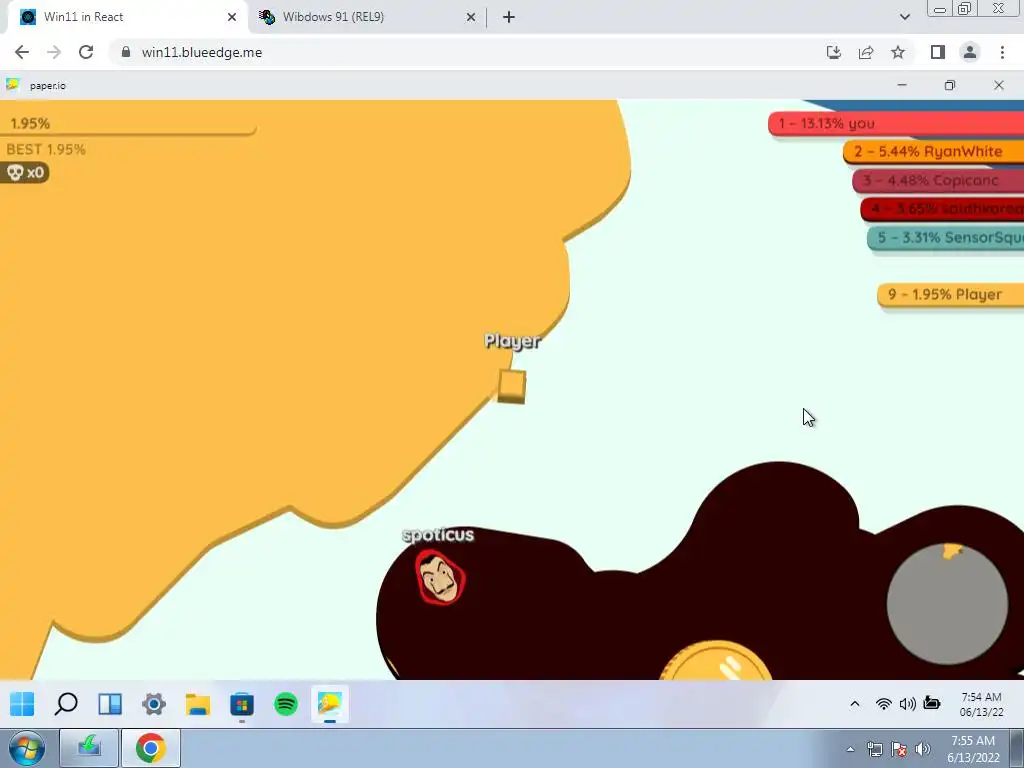Open Win11 battery status icon
The image size is (1024, 768).
932,703
